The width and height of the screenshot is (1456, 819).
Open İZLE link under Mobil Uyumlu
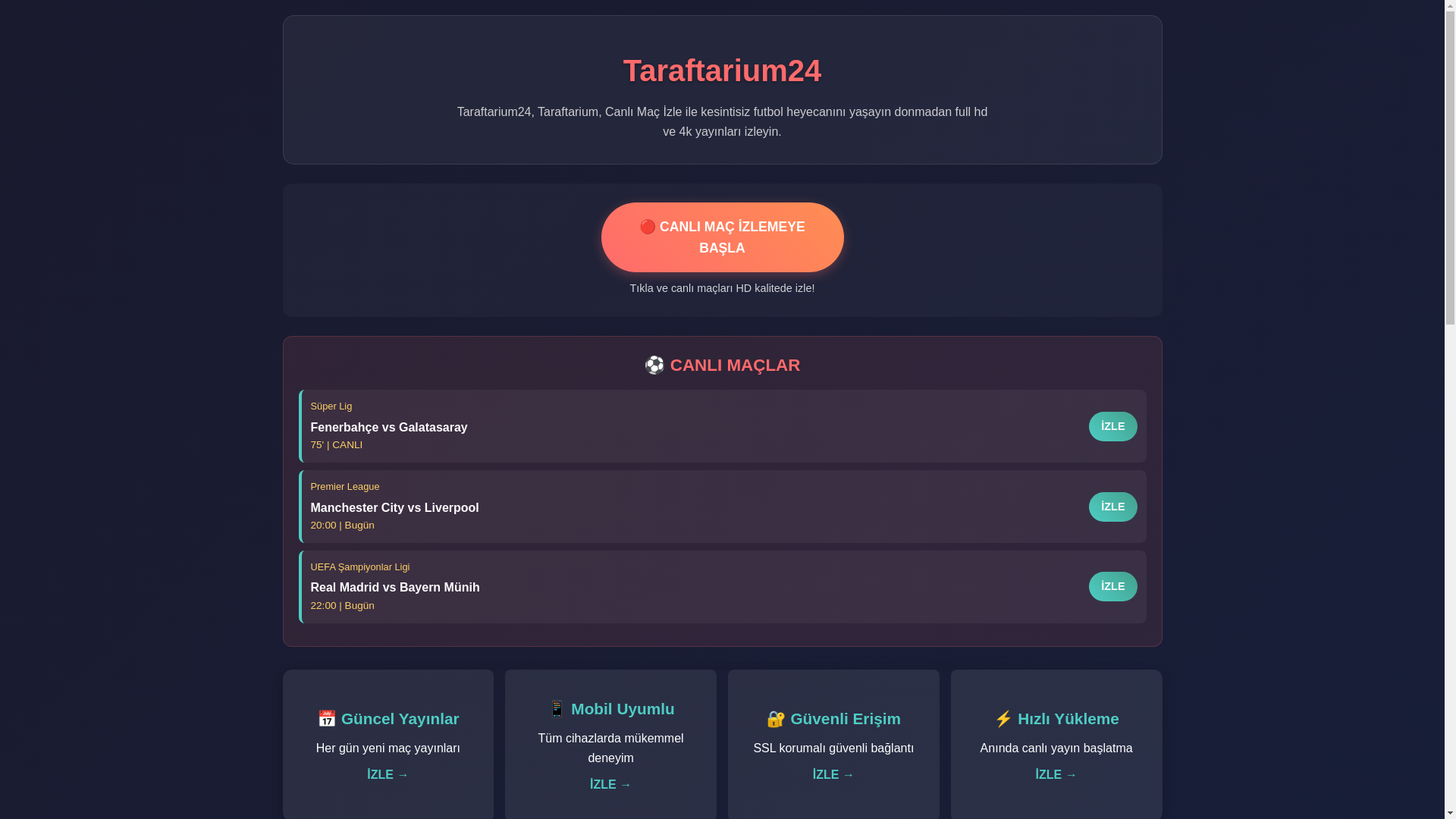point(610,784)
